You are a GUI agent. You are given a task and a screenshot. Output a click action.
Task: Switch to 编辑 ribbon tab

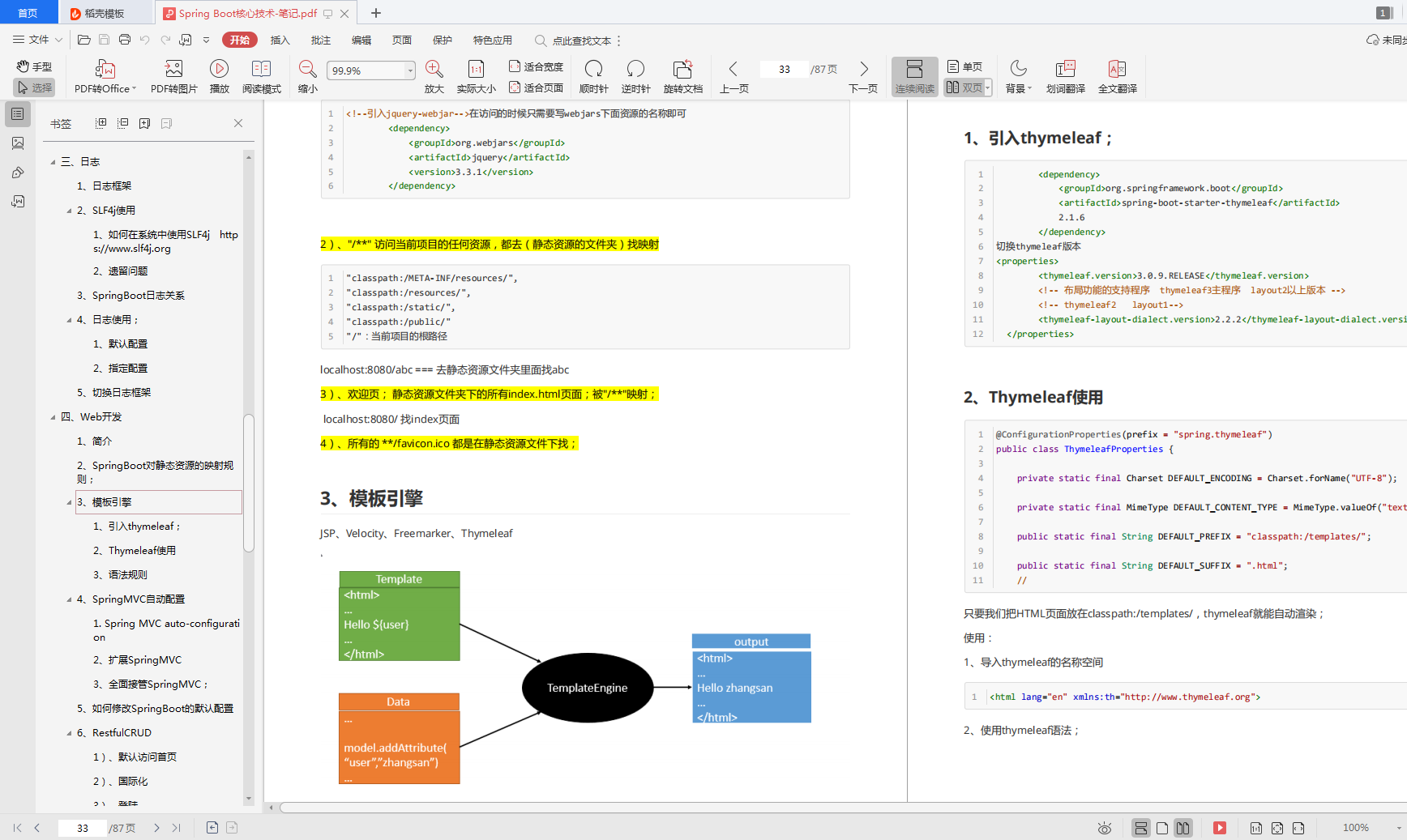(x=361, y=40)
